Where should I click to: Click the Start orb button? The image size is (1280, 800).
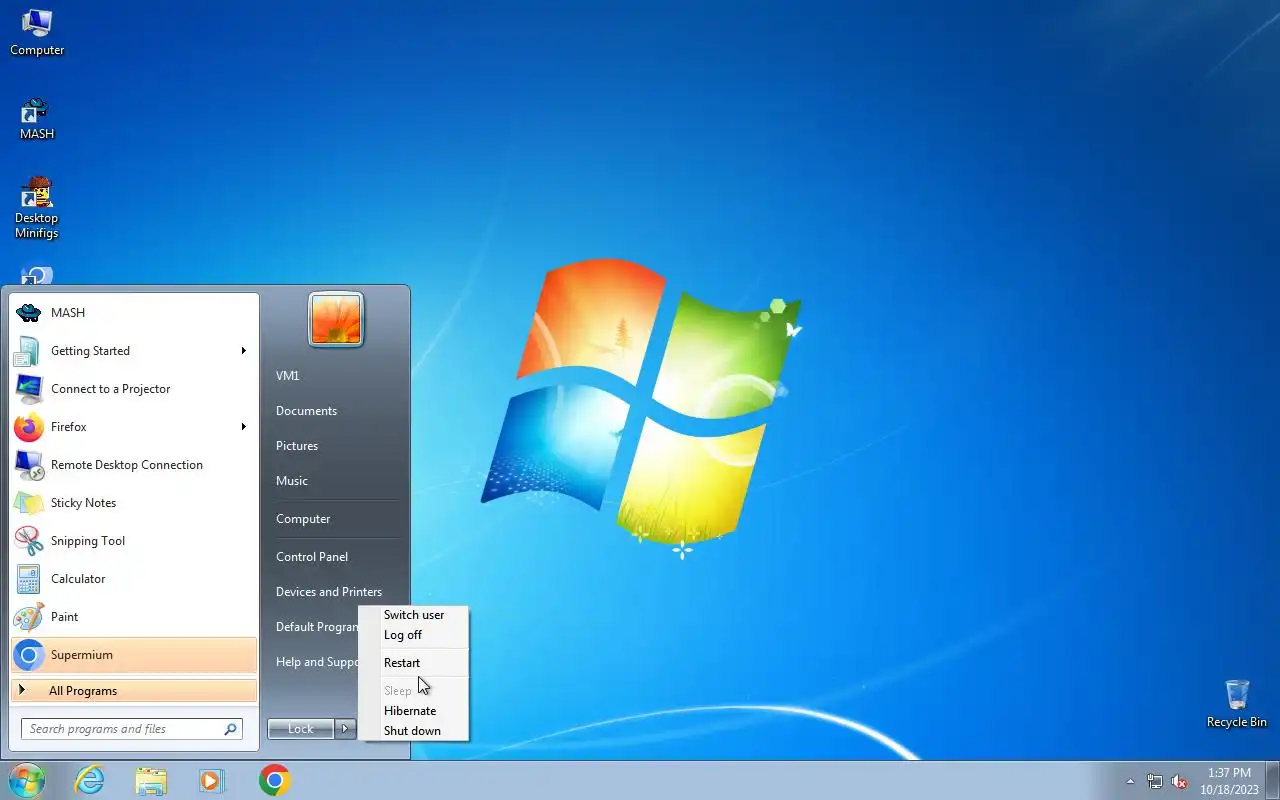click(26, 780)
